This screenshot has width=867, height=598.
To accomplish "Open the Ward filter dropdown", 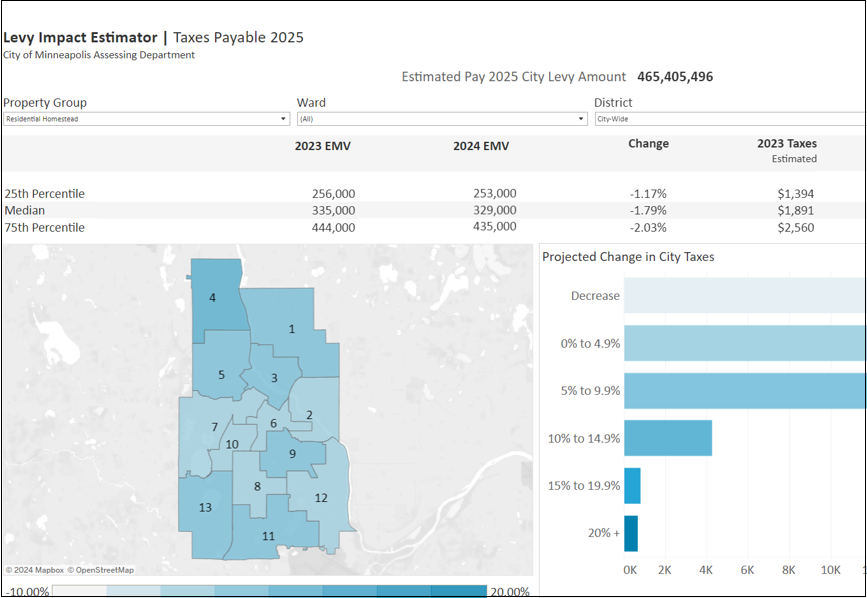I will click(x=442, y=119).
